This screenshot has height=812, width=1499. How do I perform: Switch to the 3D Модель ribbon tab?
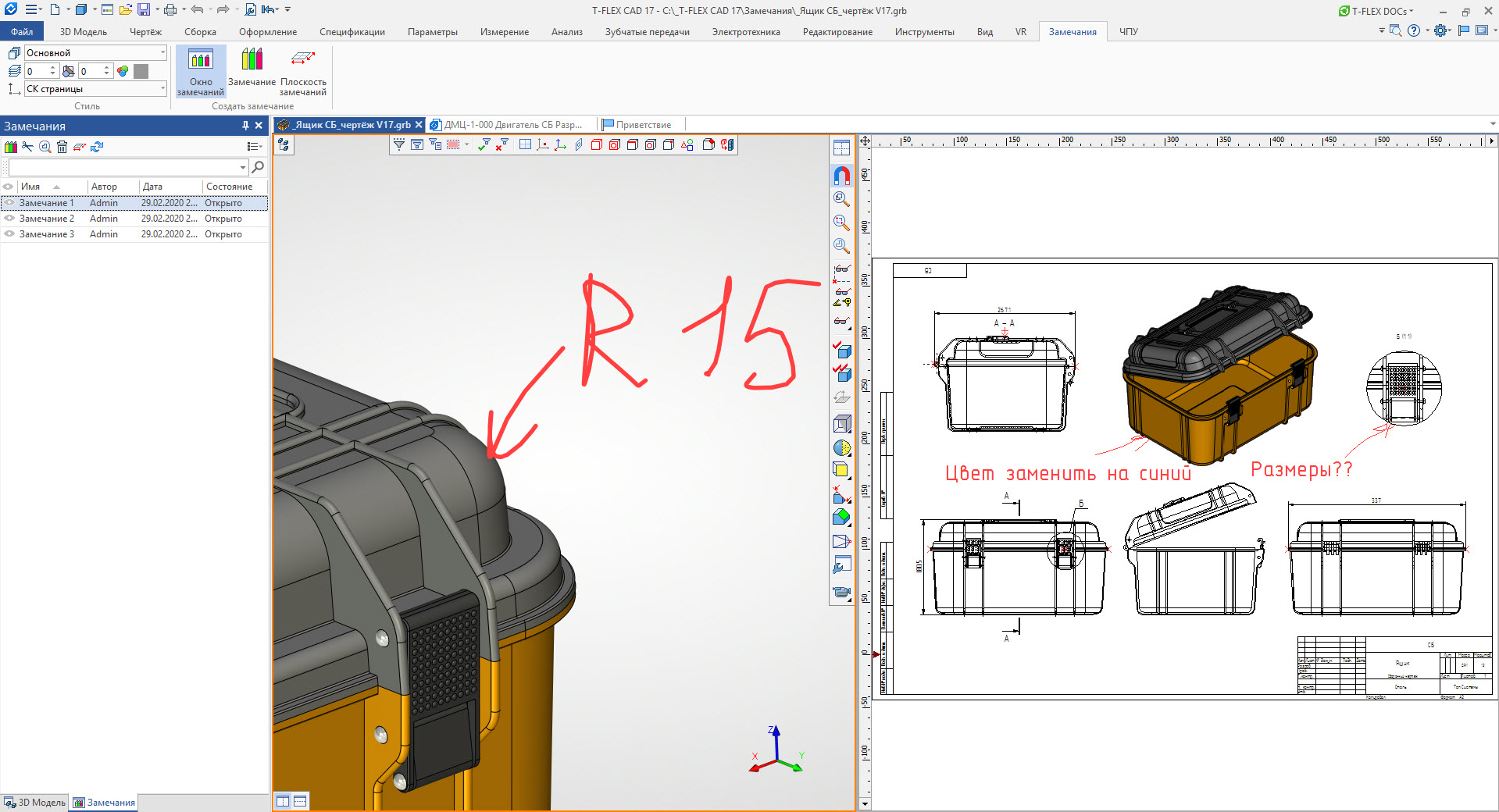pos(84,32)
